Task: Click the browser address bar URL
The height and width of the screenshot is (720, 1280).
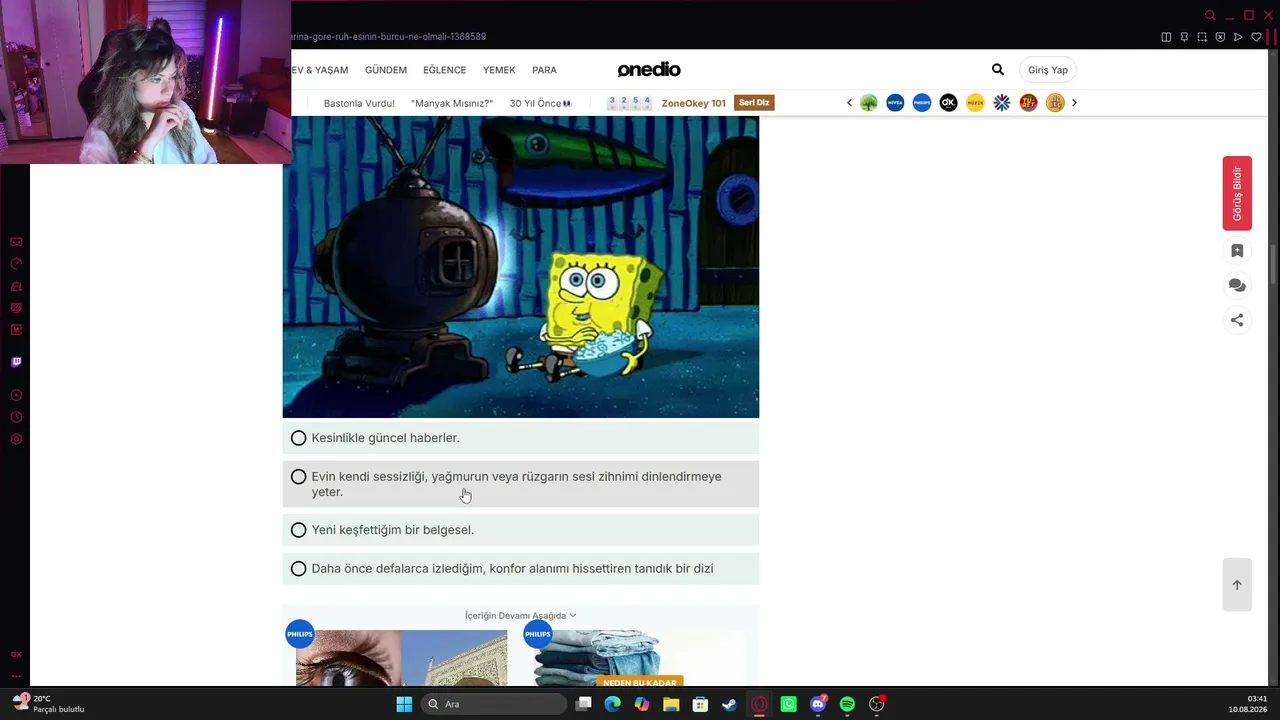Action: (388, 37)
